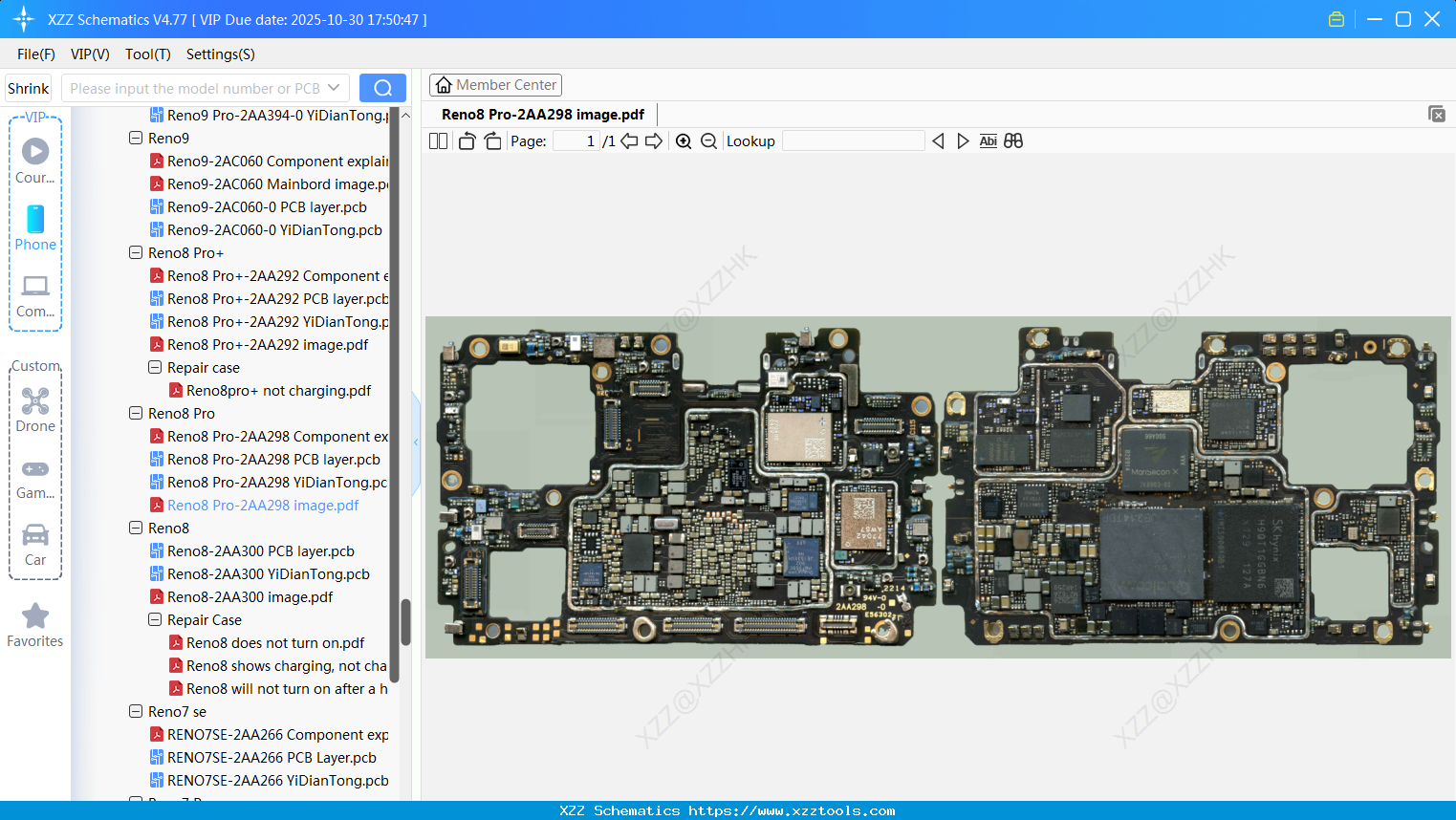Screen dimensions: 1456x820
Task: Open Reno8 Pro-2AA298 PCB layer.pcb
Action: [x=265, y=459]
